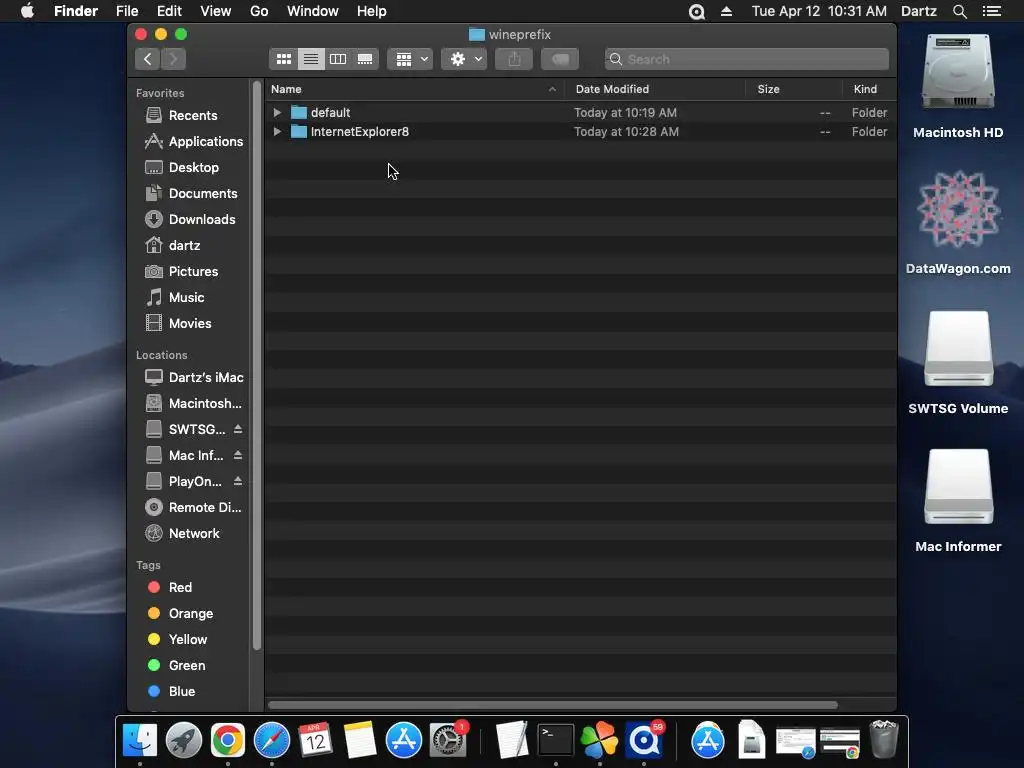Select the InternetExplorer8 folder row
The height and width of the screenshot is (768, 1024).
[x=580, y=131]
